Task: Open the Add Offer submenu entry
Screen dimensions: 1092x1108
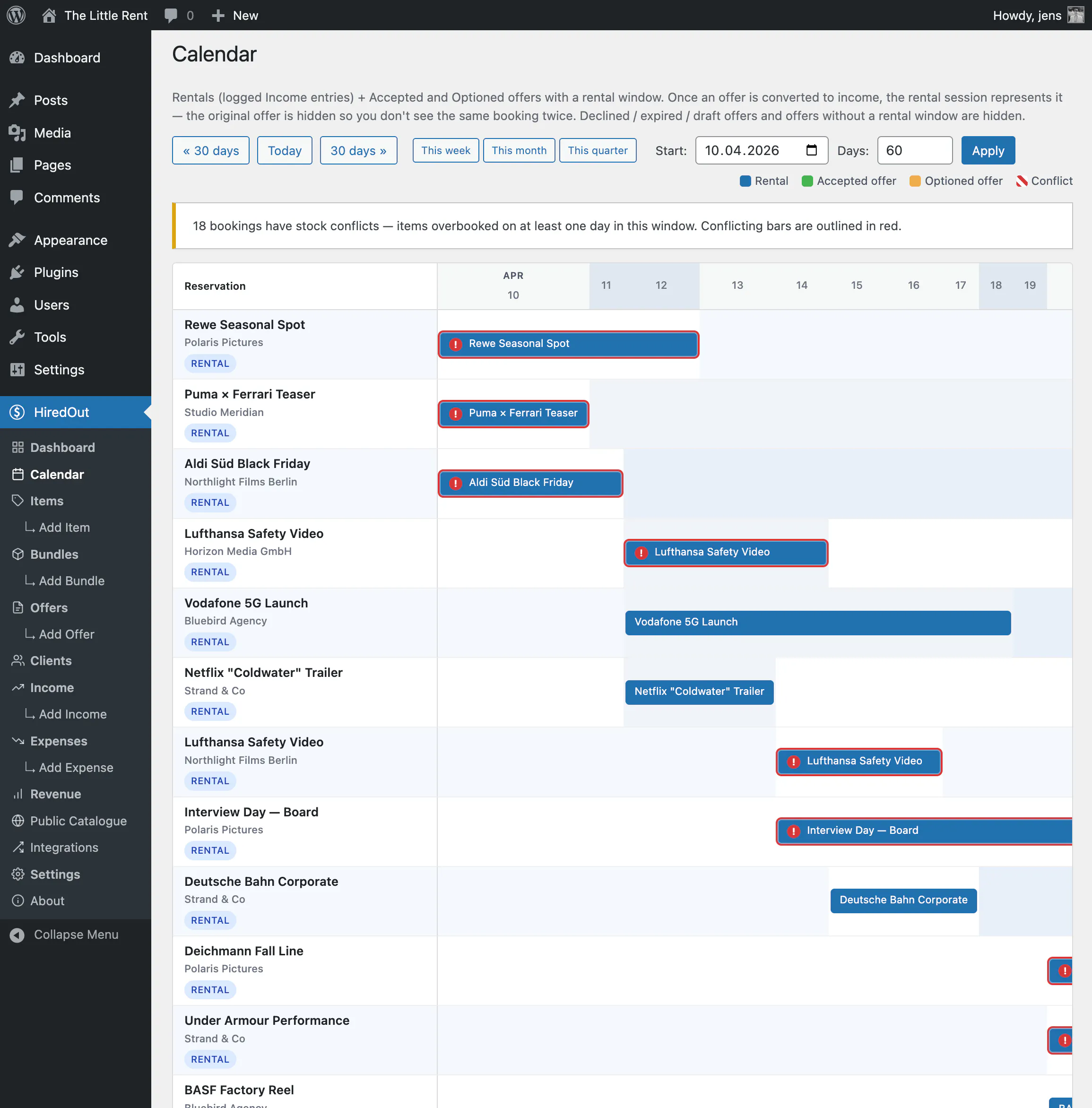Action: (67, 634)
